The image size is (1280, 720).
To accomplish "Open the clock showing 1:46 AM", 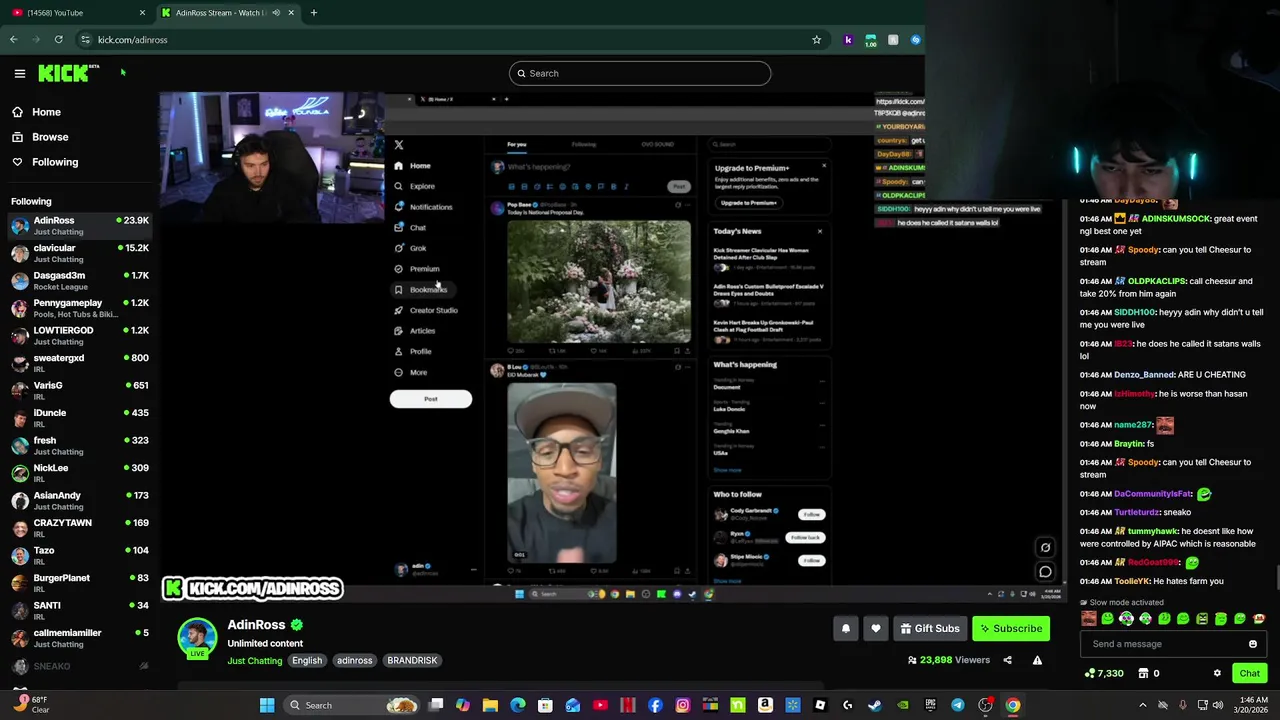I will pos(1253,705).
